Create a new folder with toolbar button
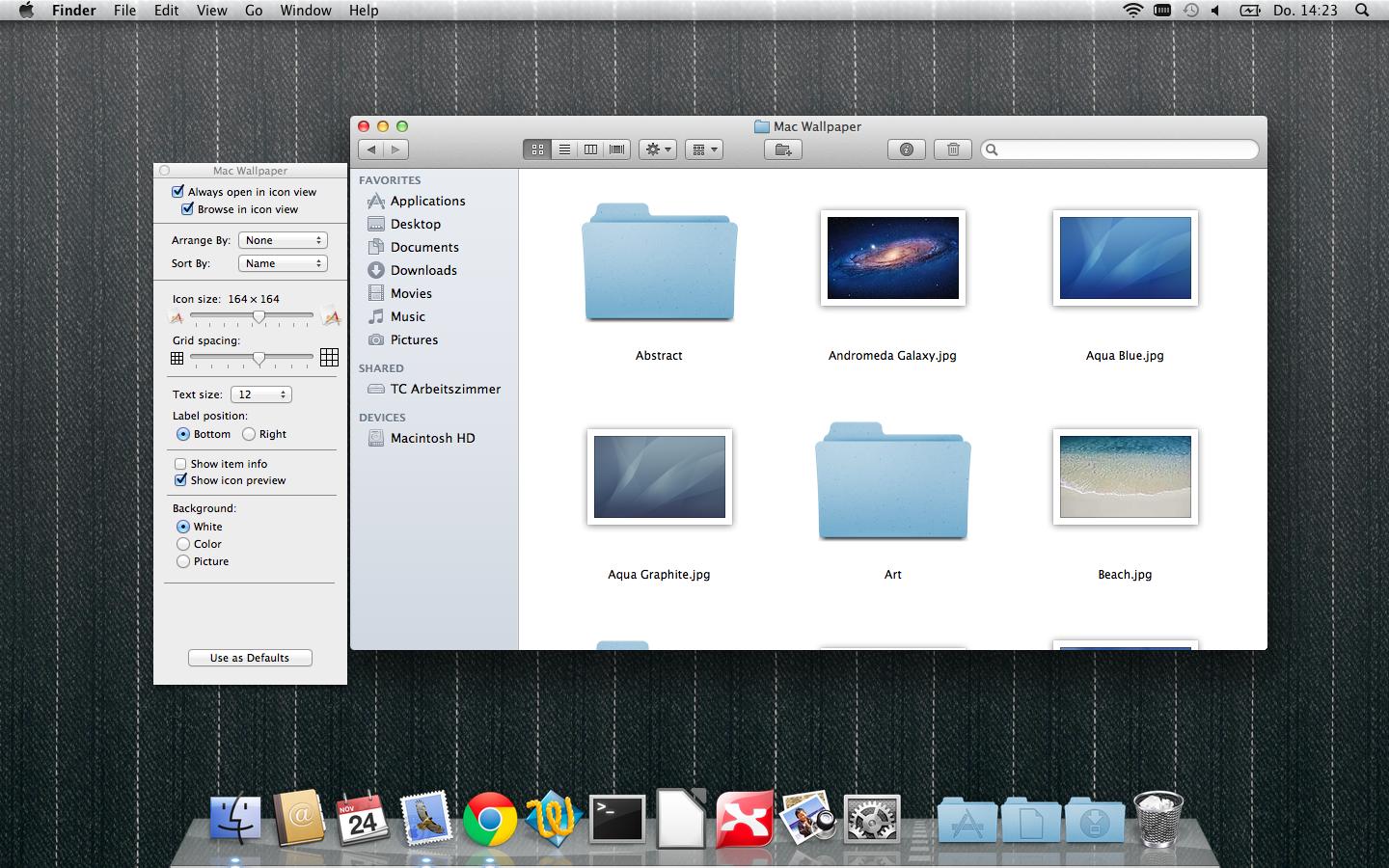The height and width of the screenshot is (868, 1389). click(x=783, y=149)
